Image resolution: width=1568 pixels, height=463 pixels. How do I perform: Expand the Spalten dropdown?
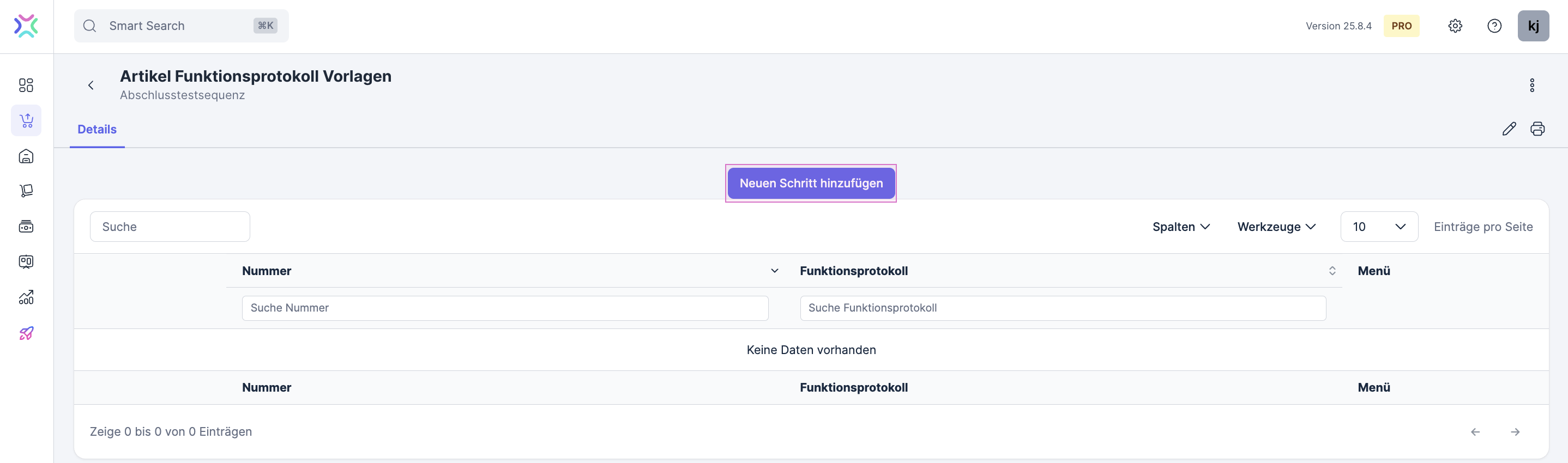(x=1181, y=227)
